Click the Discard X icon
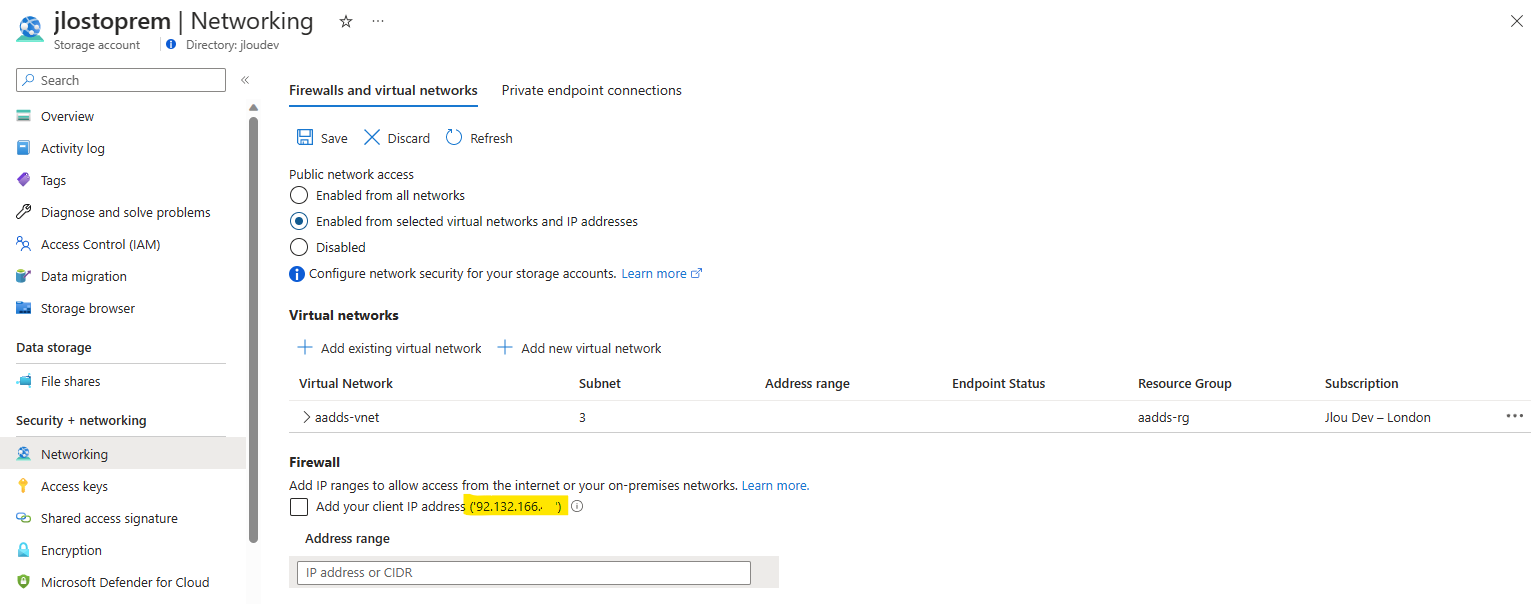The height and width of the screenshot is (604, 1531). click(372, 138)
